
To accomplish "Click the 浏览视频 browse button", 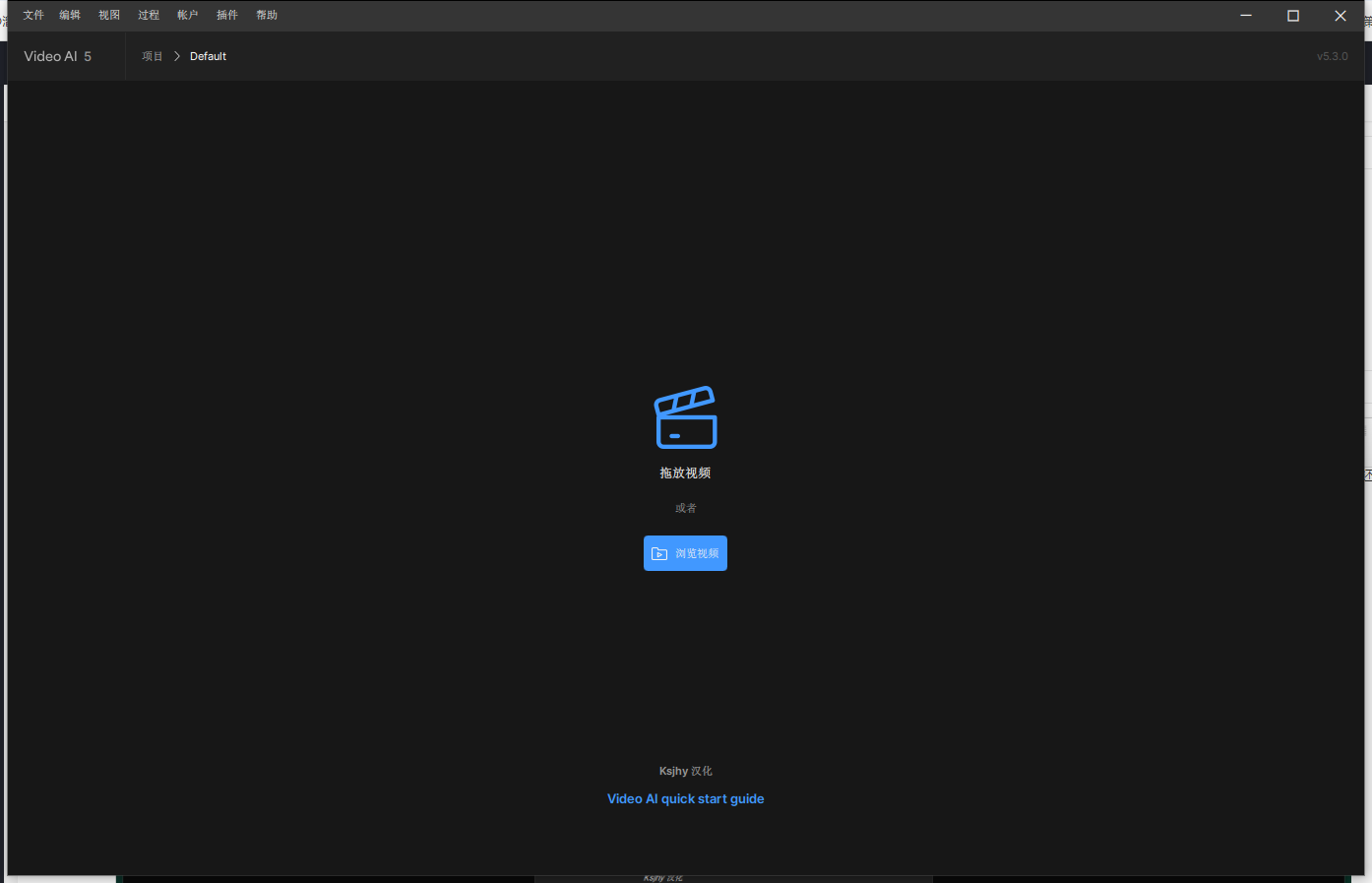I will point(685,553).
